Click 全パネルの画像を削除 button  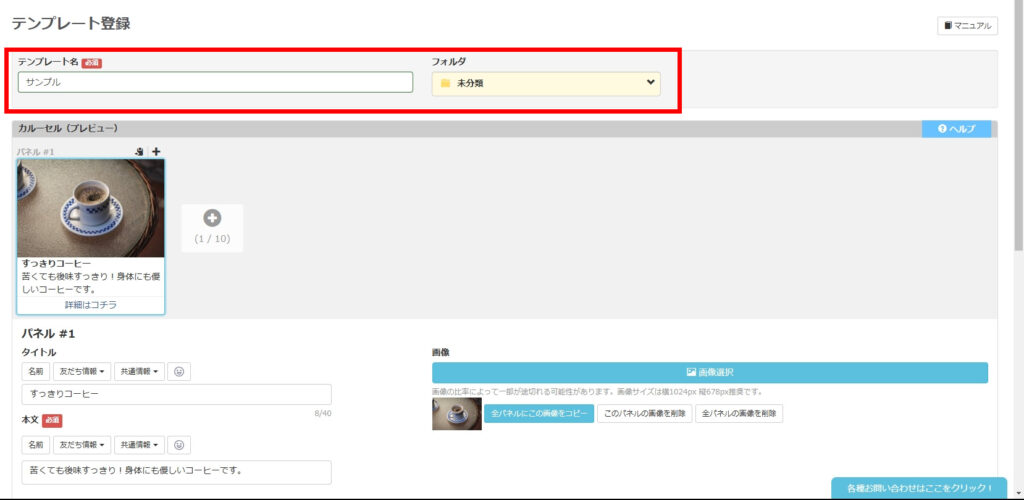click(739, 413)
